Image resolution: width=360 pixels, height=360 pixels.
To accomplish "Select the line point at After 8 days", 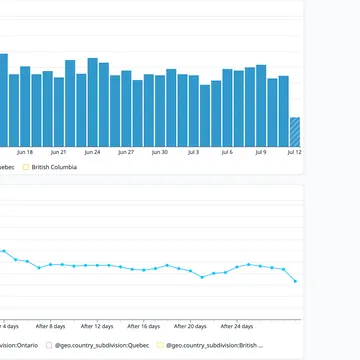I will click(51, 264).
